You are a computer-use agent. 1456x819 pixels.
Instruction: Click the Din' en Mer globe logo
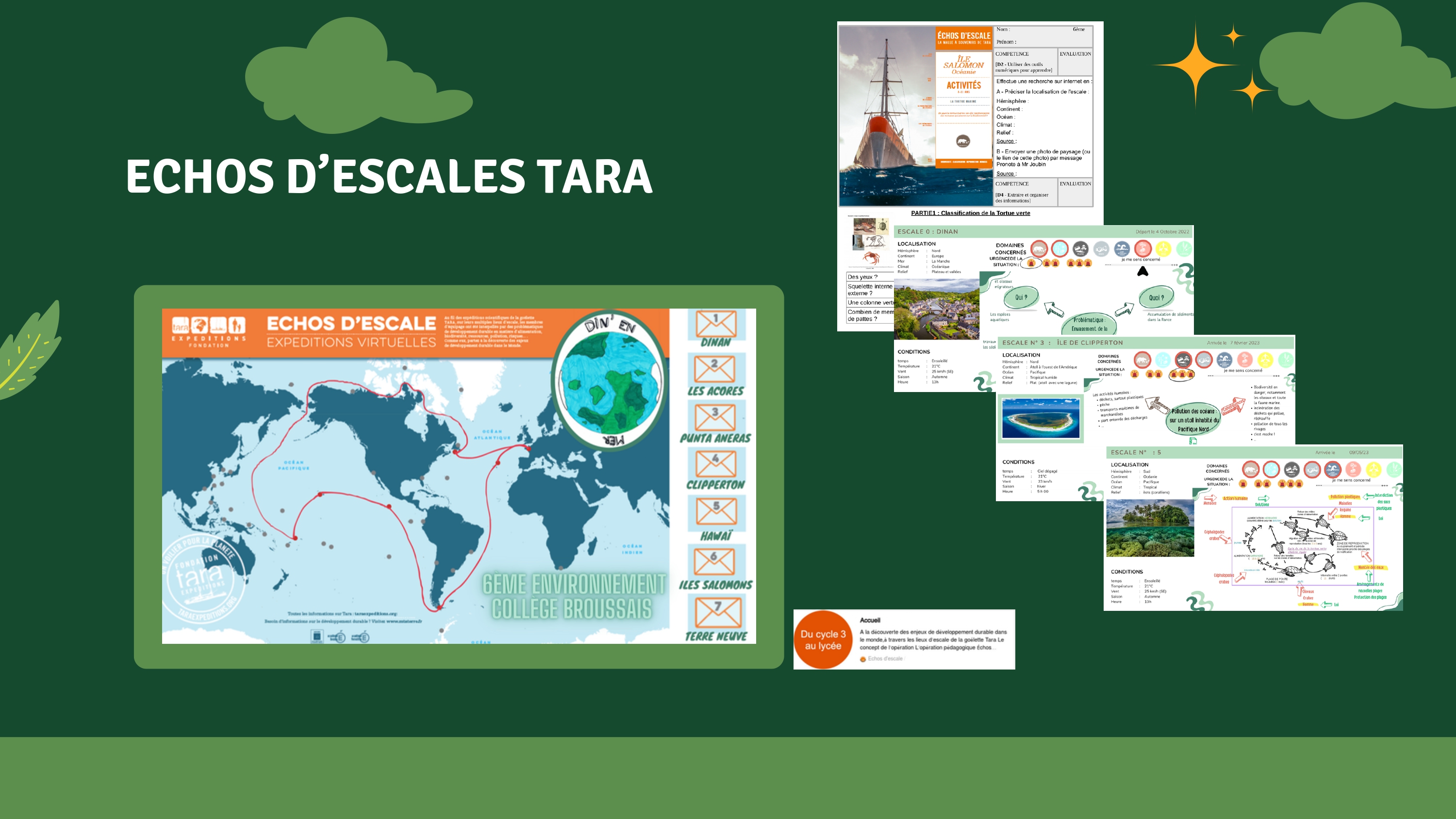[609, 381]
